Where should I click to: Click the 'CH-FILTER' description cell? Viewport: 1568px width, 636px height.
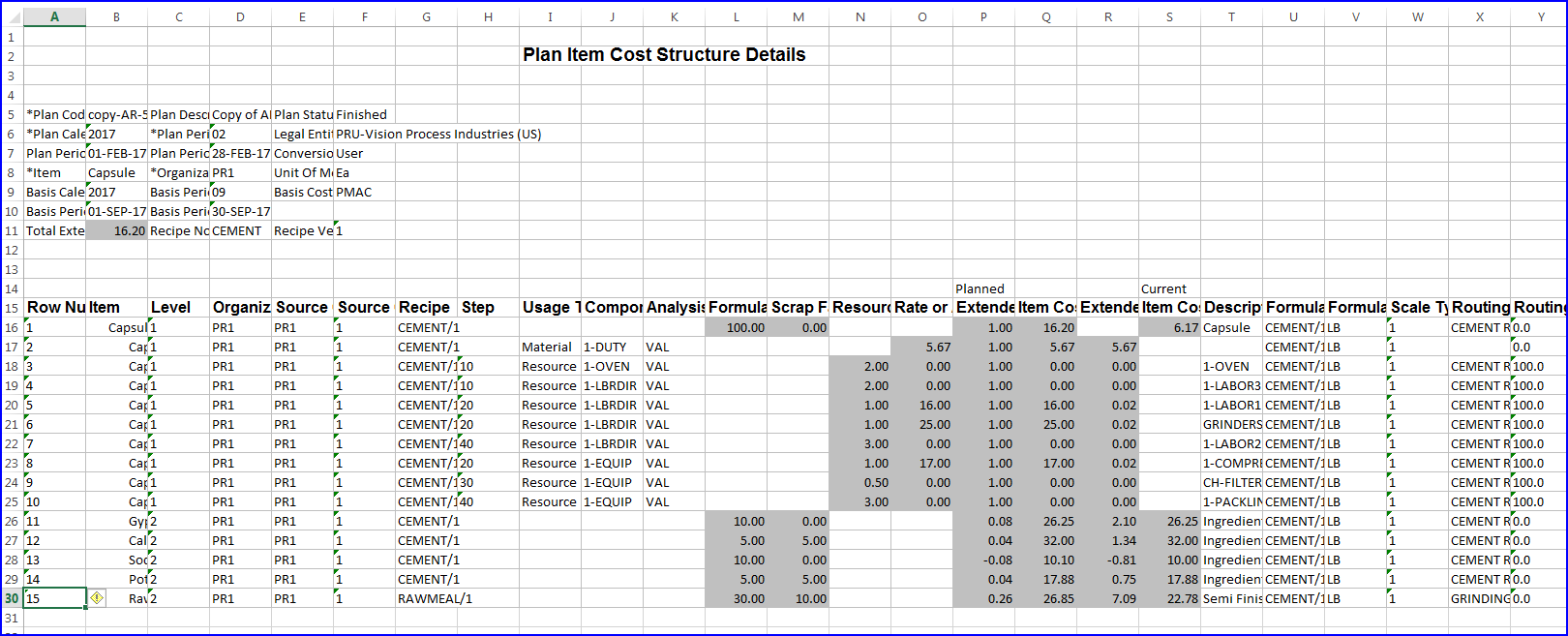(x=1231, y=482)
